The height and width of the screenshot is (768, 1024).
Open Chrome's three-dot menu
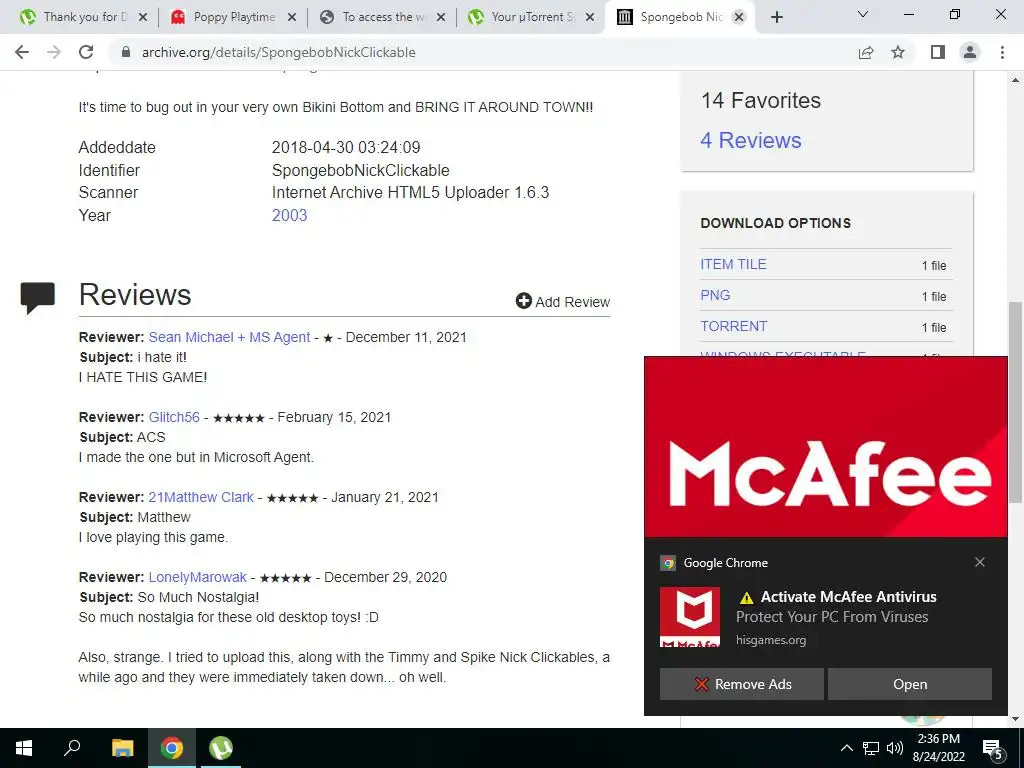(x=1002, y=52)
